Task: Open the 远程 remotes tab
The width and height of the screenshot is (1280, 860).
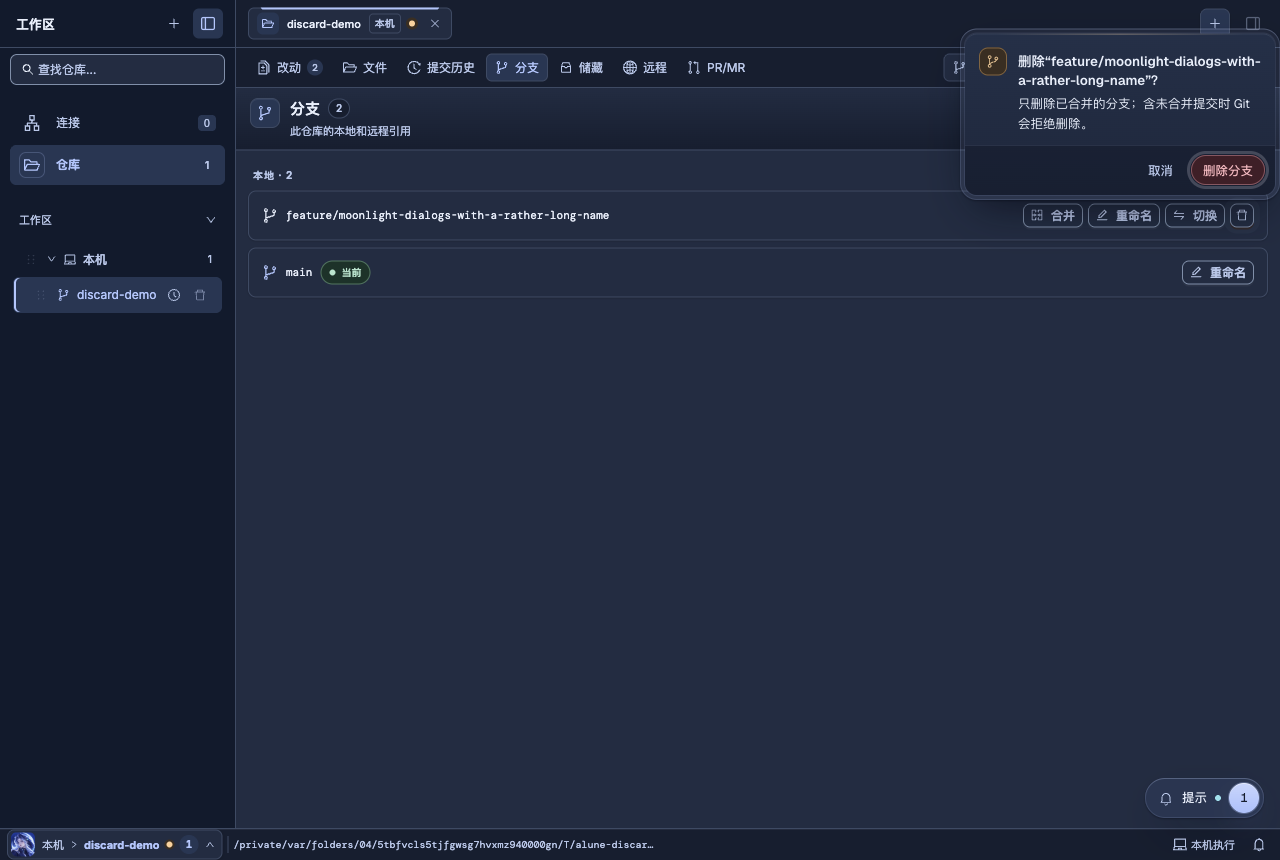Action: click(645, 68)
